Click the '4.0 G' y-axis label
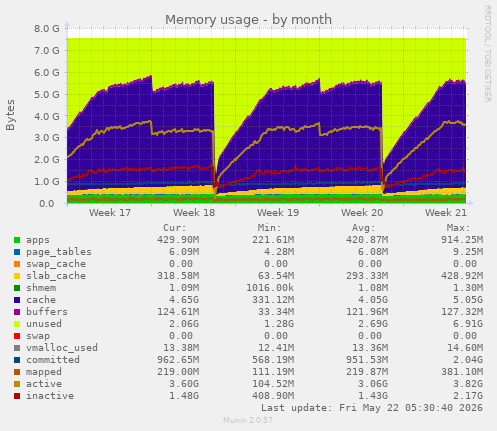 pyautogui.click(x=47, y=116)
